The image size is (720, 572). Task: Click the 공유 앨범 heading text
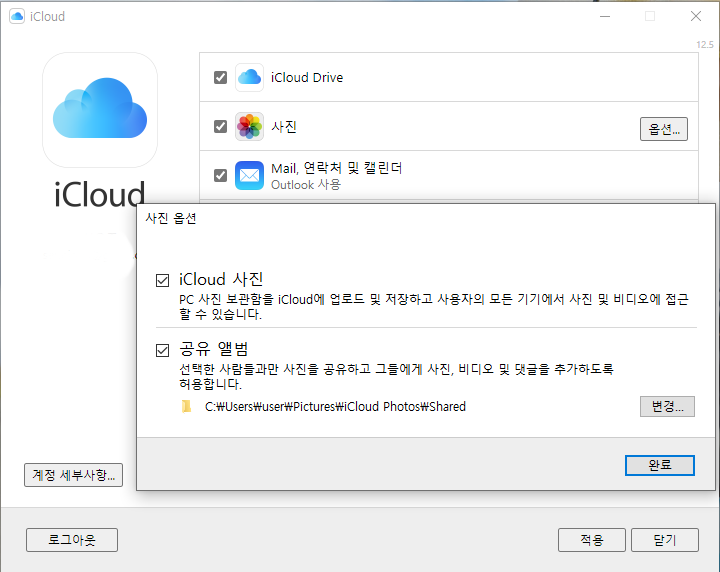tap(214, 349)
